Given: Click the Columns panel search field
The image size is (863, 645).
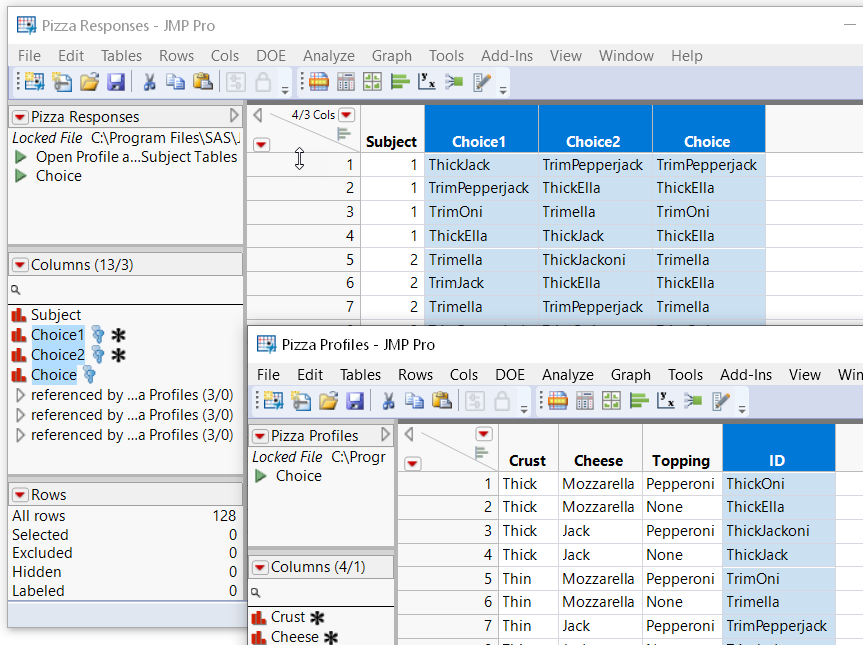Looking at the screenshot, I should point(120,287).
